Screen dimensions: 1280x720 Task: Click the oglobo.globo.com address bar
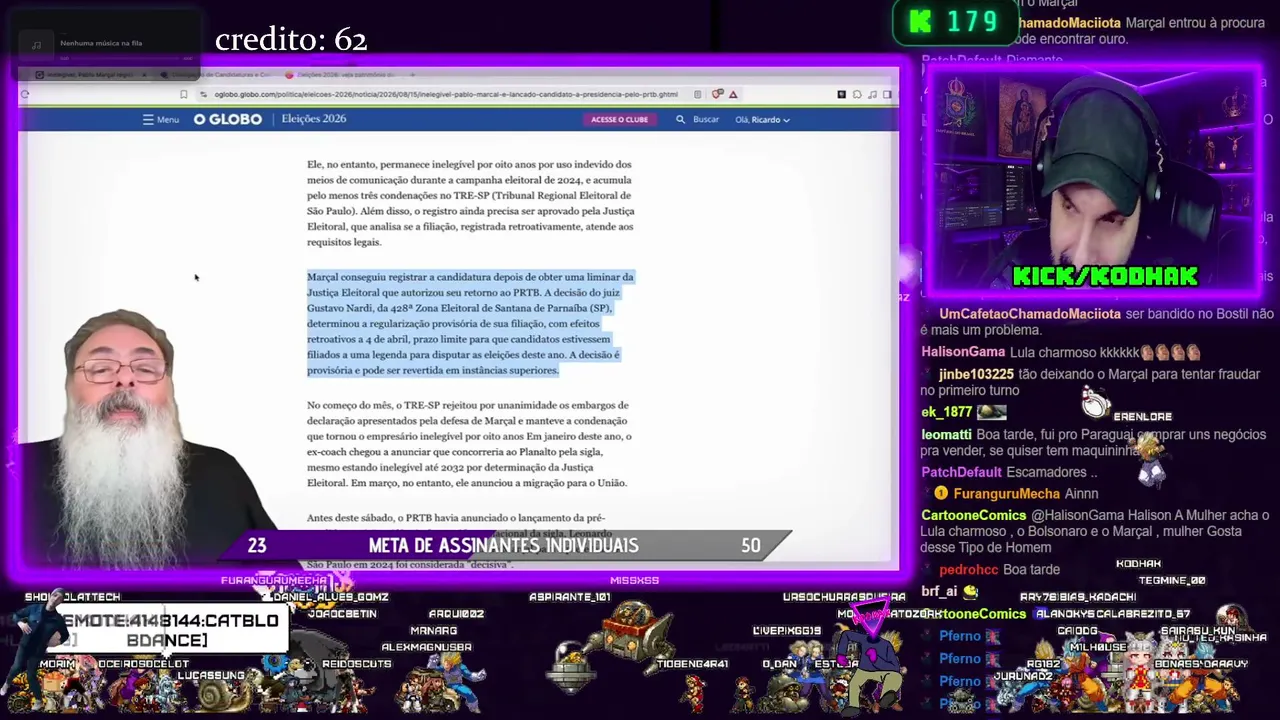(446, 94)
